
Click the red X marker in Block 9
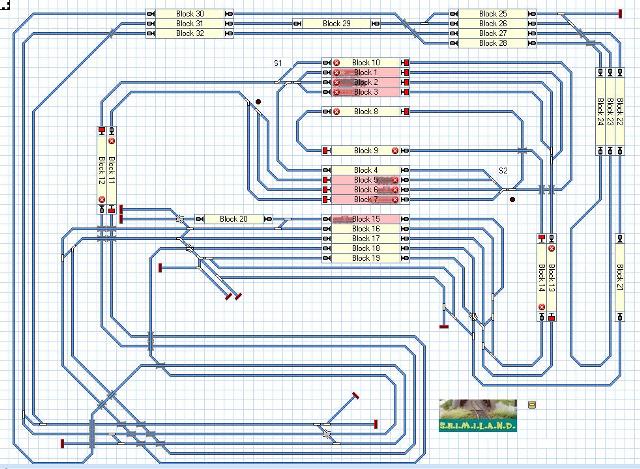pyautogui.click(x=395, y=151)
